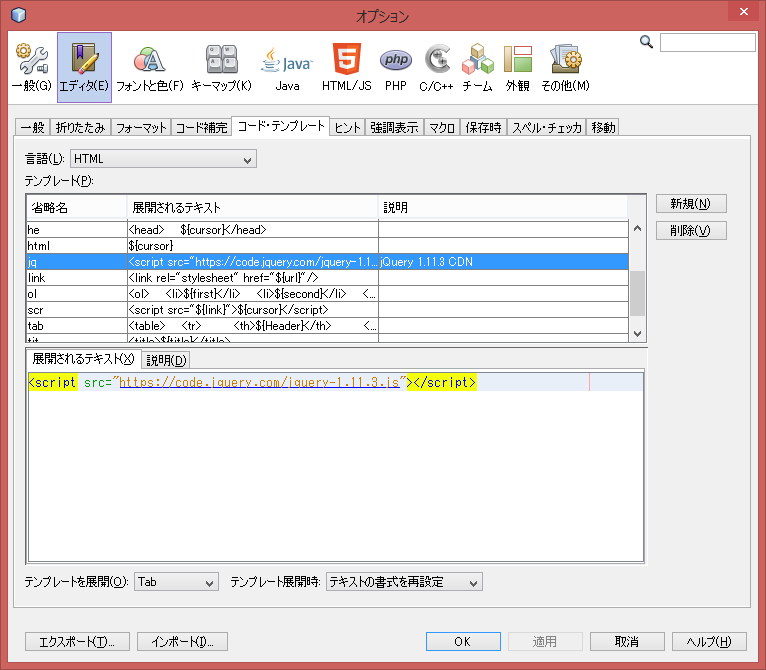This screenshot has height=670, width=766.
Task: Click the 説明 column header
Action: coord(503,208)
